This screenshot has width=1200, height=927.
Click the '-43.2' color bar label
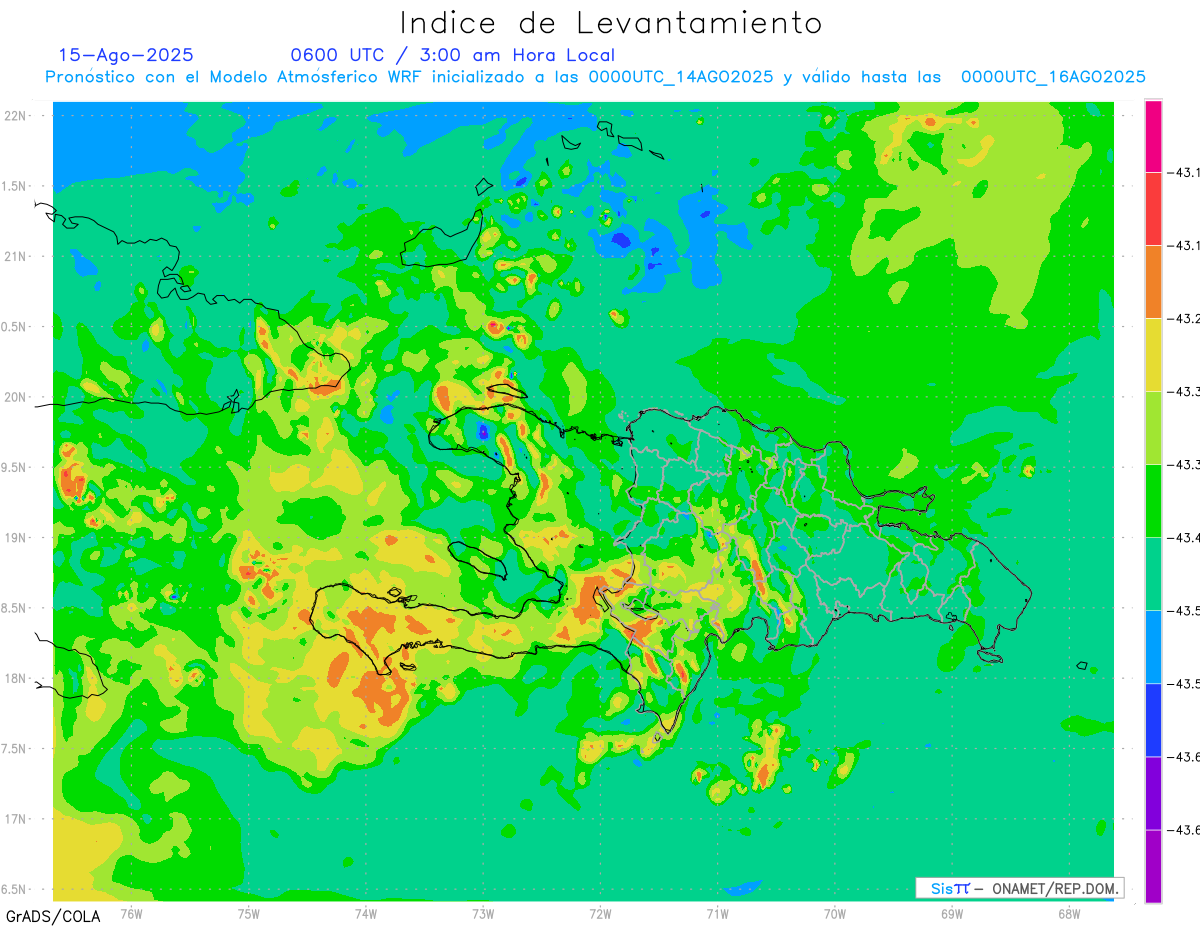tap(1186, 319)
